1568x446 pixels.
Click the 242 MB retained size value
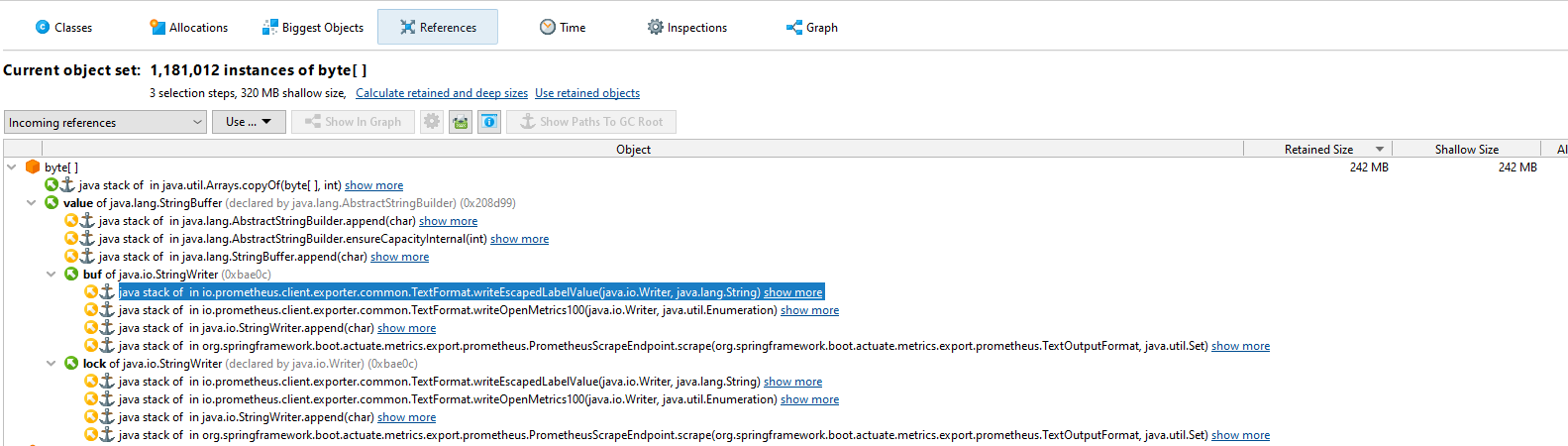coord(1369,167)
